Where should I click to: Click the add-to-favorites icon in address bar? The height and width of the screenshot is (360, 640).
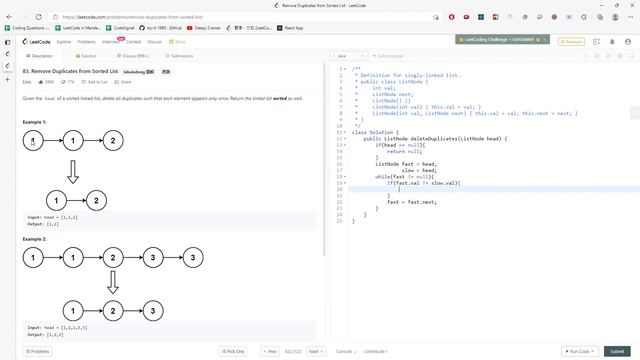click(436, 17)
